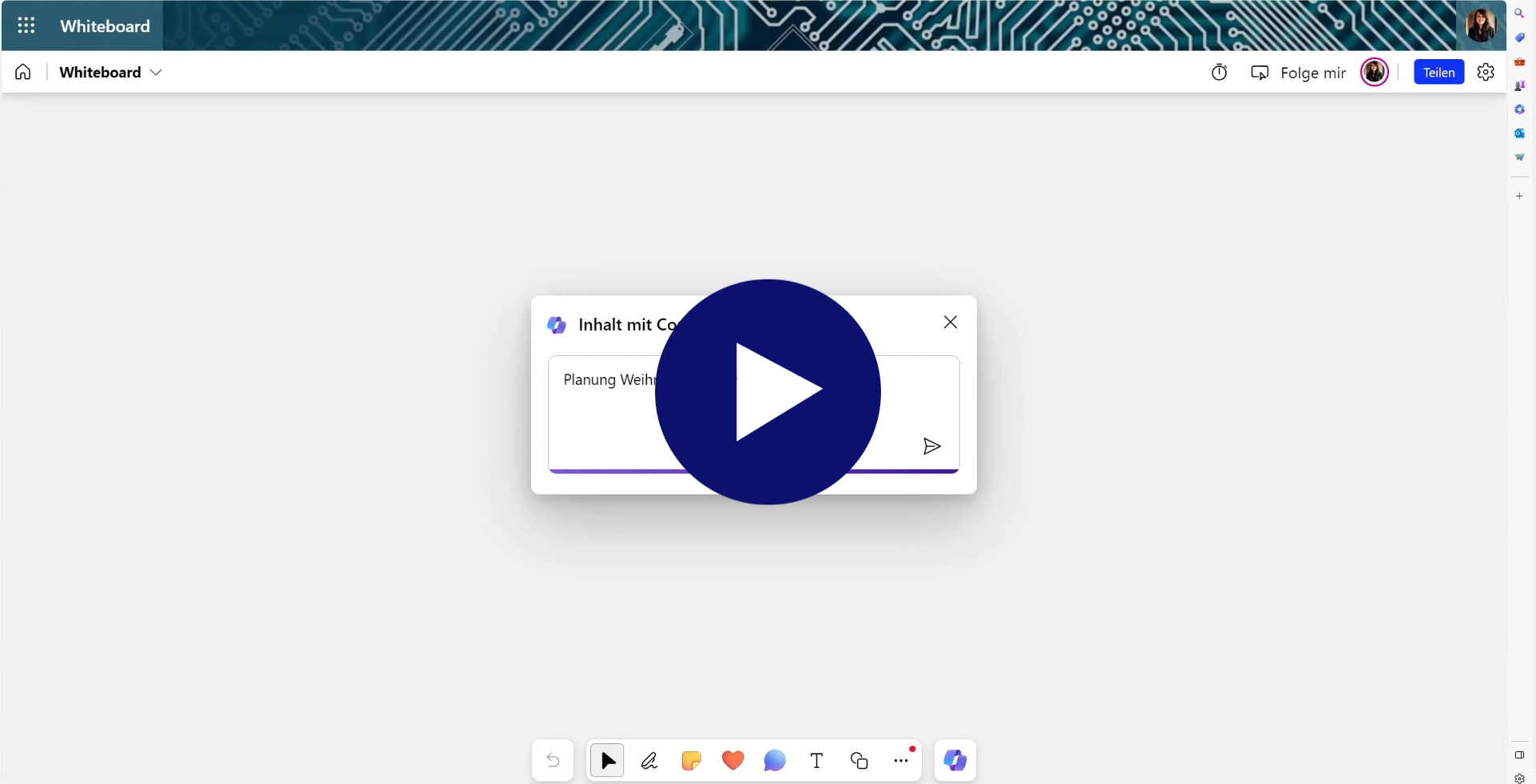This screenshot has width=1536, height=784.
Task: Add a sticky note from toolbar
Action: [x=691, y=761]
